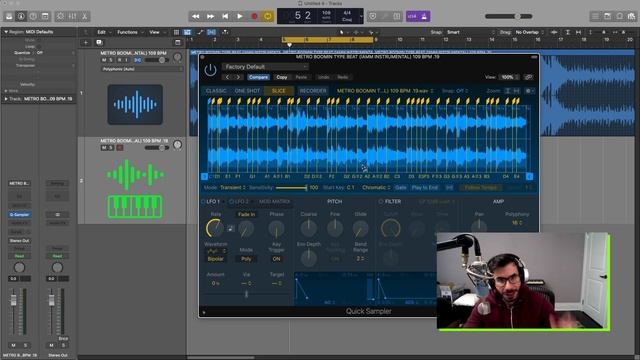The image size is (640, 360).
Task: Toggle the purple Metronome button
Action: tap(424, 16)
